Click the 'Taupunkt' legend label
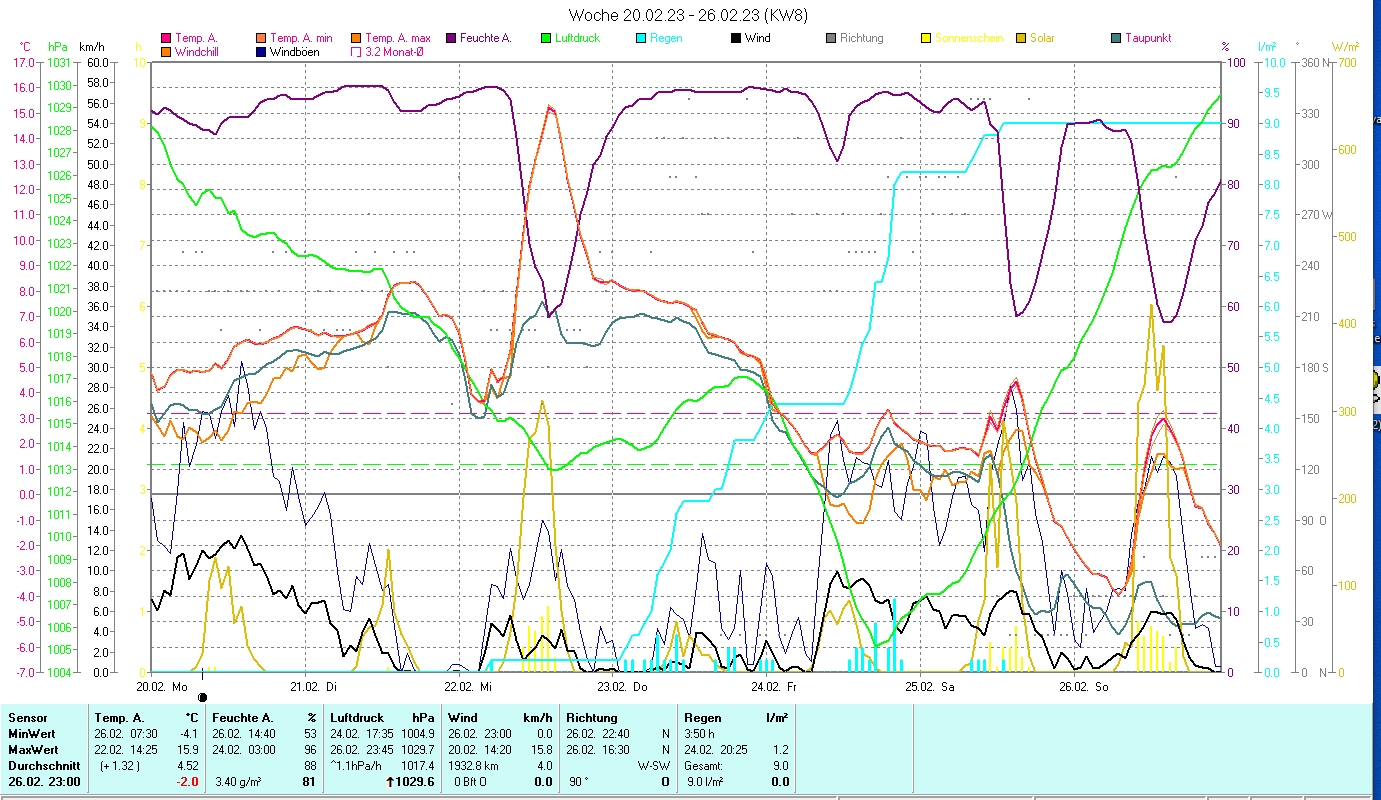Screen dimensions: 1381x800 (x=1148, y=38)
